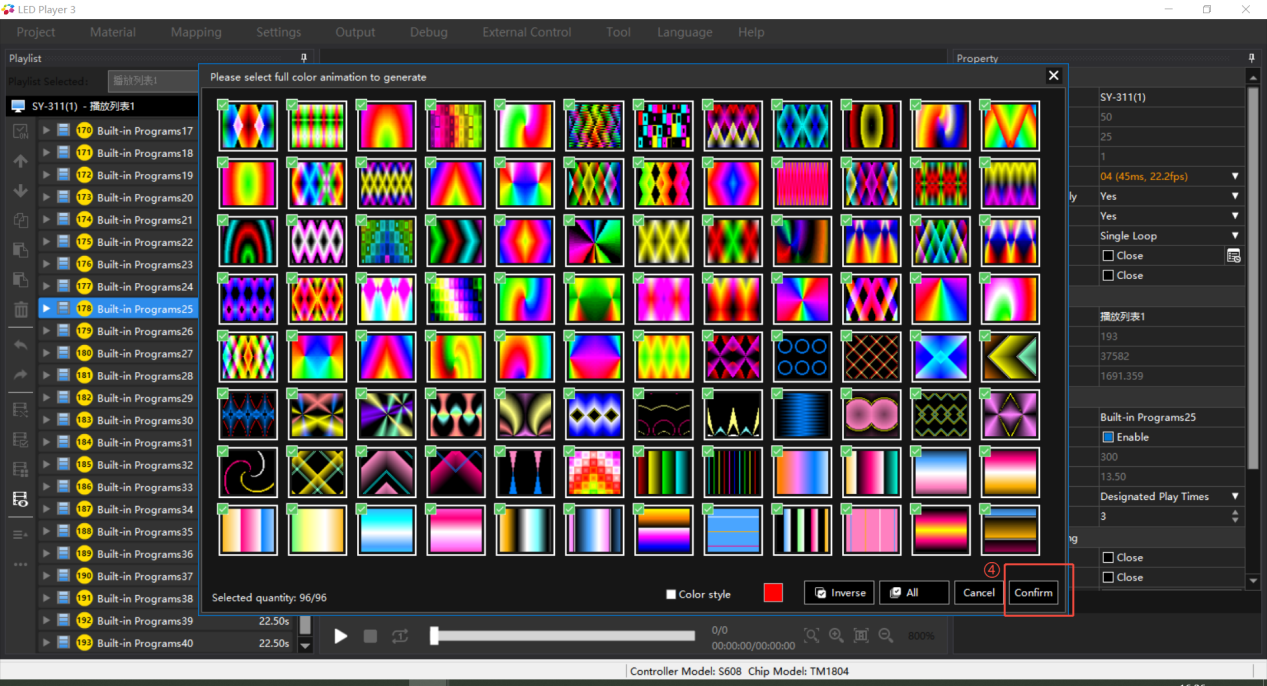The width and height of the screenshot is (1267, 686).
Task: Pin the Playlist panel
Action: click(304, 58)
